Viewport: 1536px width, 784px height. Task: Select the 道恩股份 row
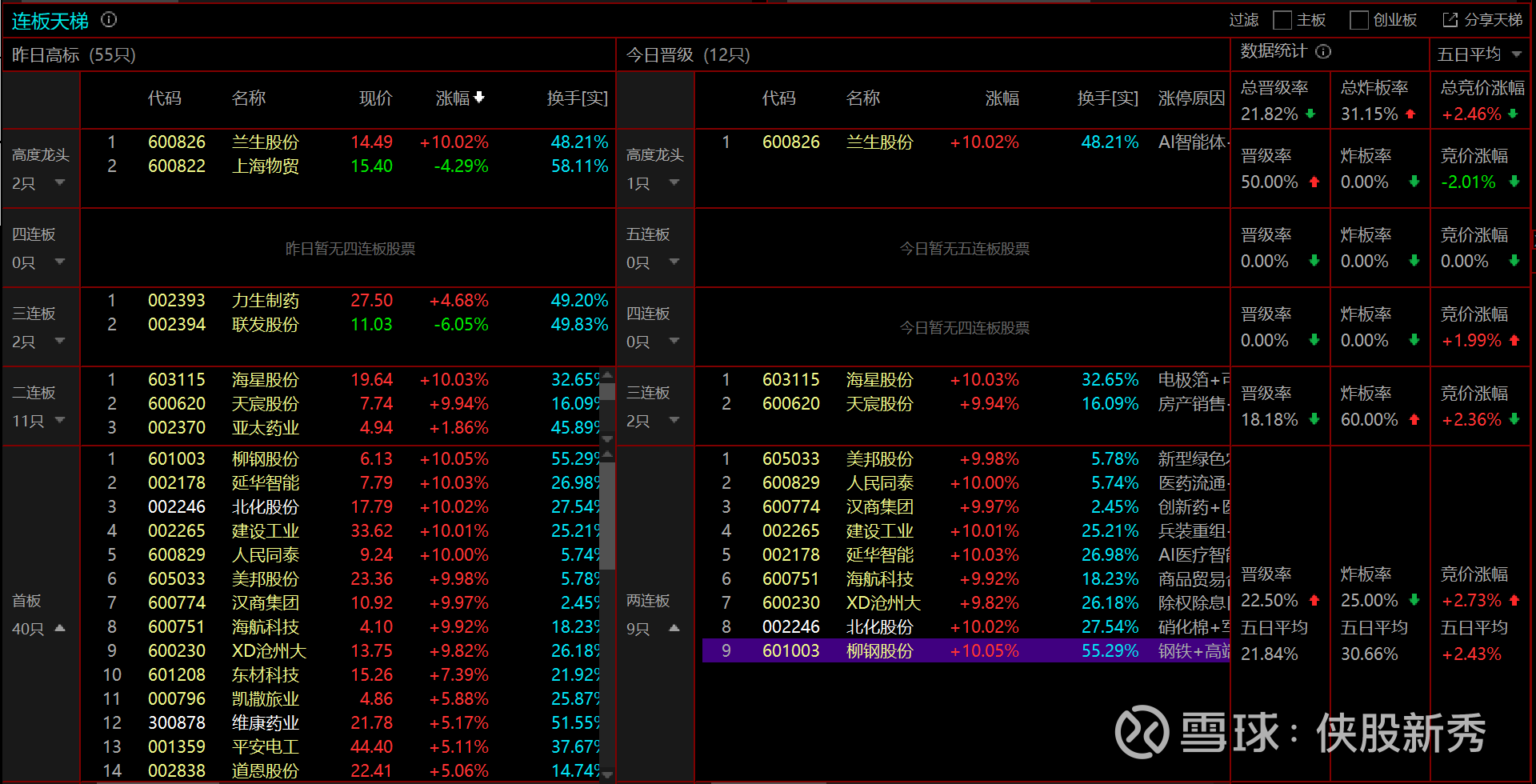(342, 771)
